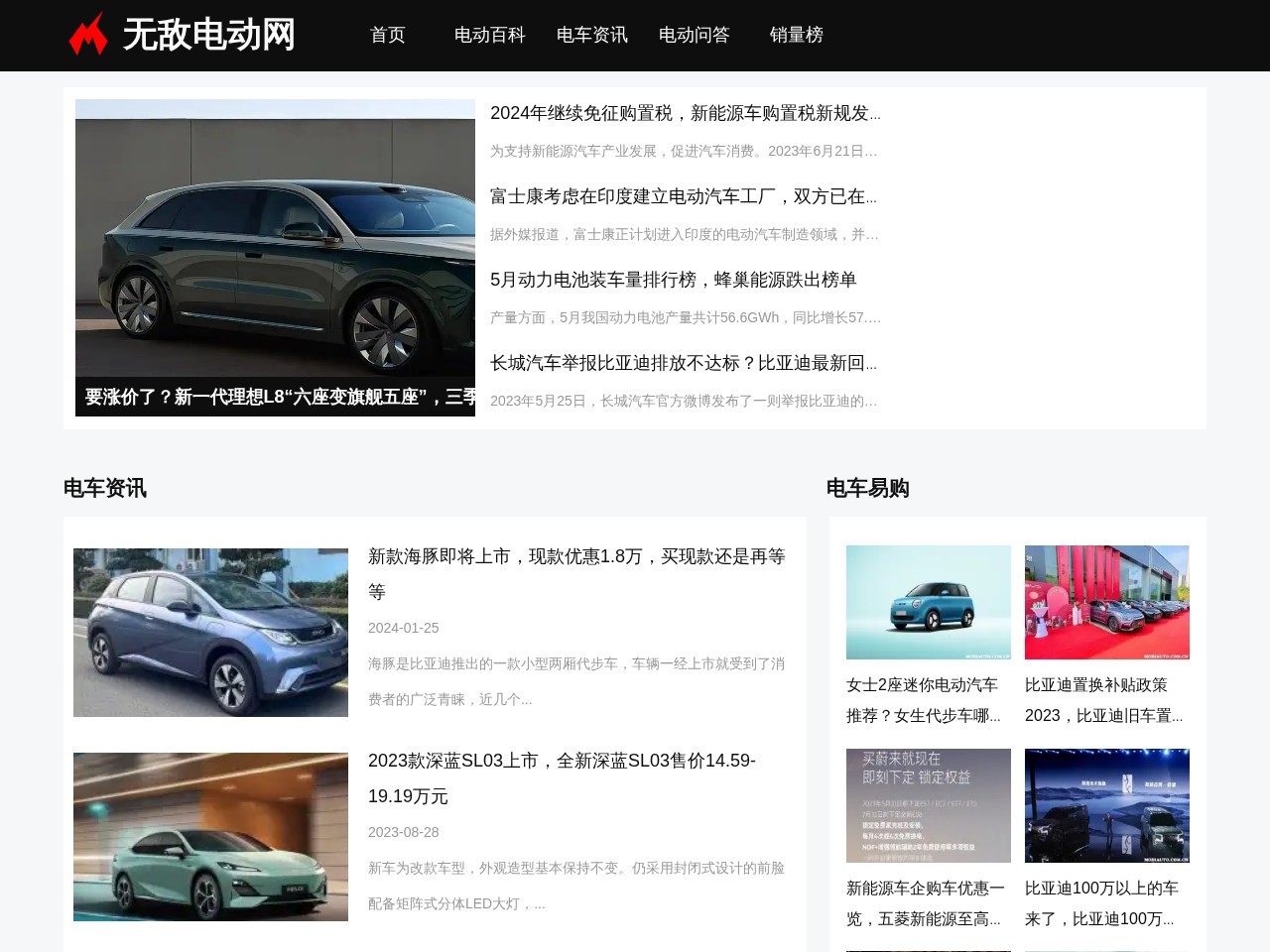The image size is (1270, 952).
Task: Click the 电车资讯 section heading
Action: click(105, 488)
